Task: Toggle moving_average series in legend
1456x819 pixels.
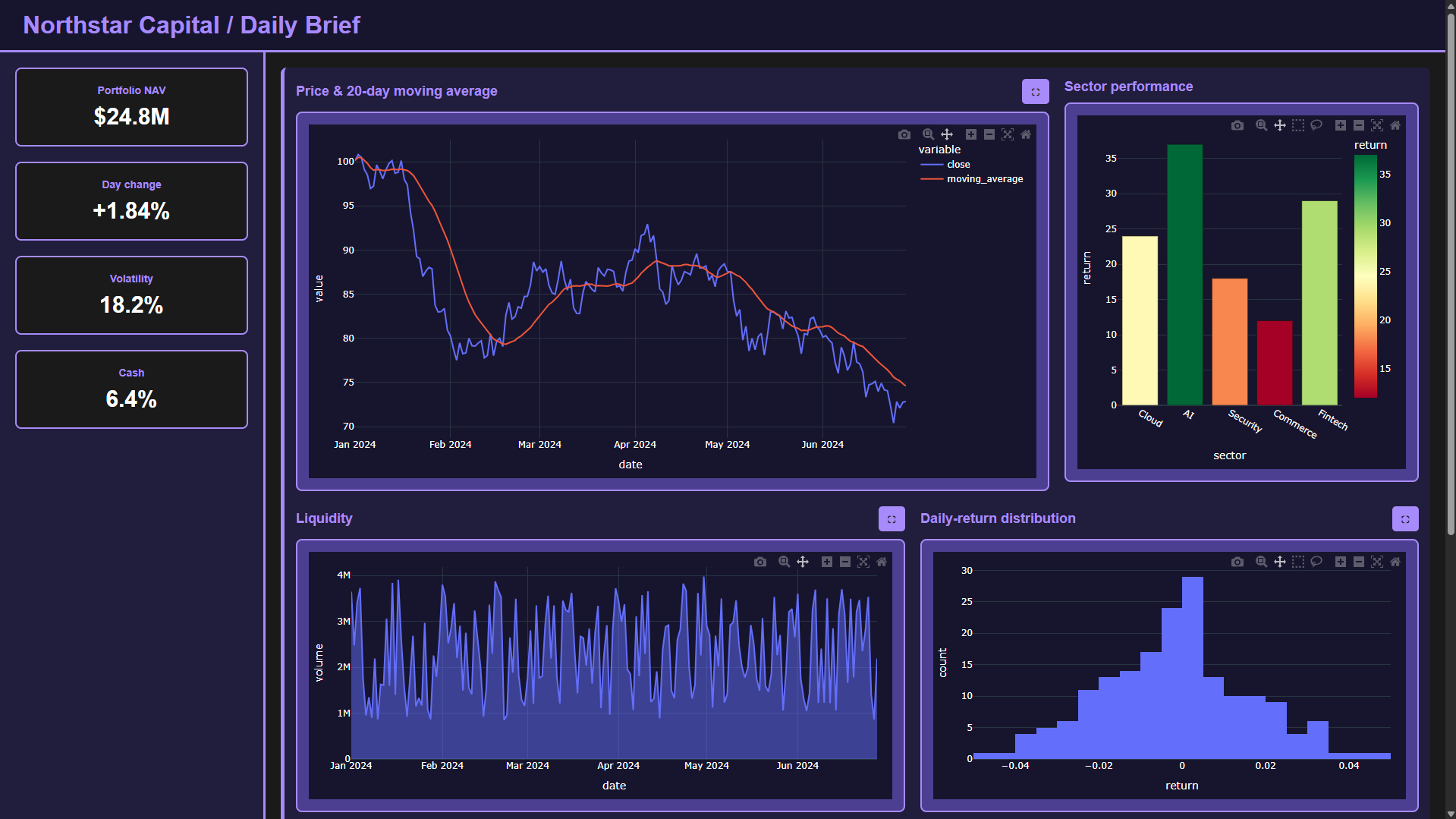Action: [x=971, y=179]
